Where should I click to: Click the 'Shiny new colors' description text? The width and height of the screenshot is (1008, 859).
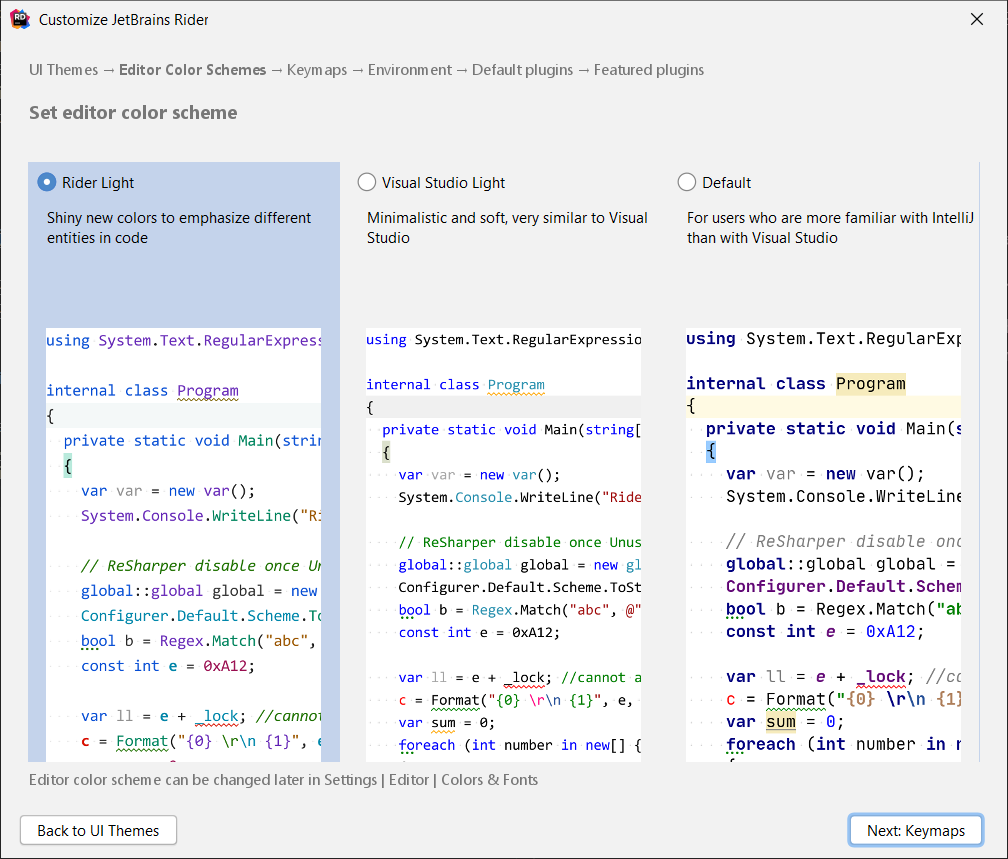[179, 228]
